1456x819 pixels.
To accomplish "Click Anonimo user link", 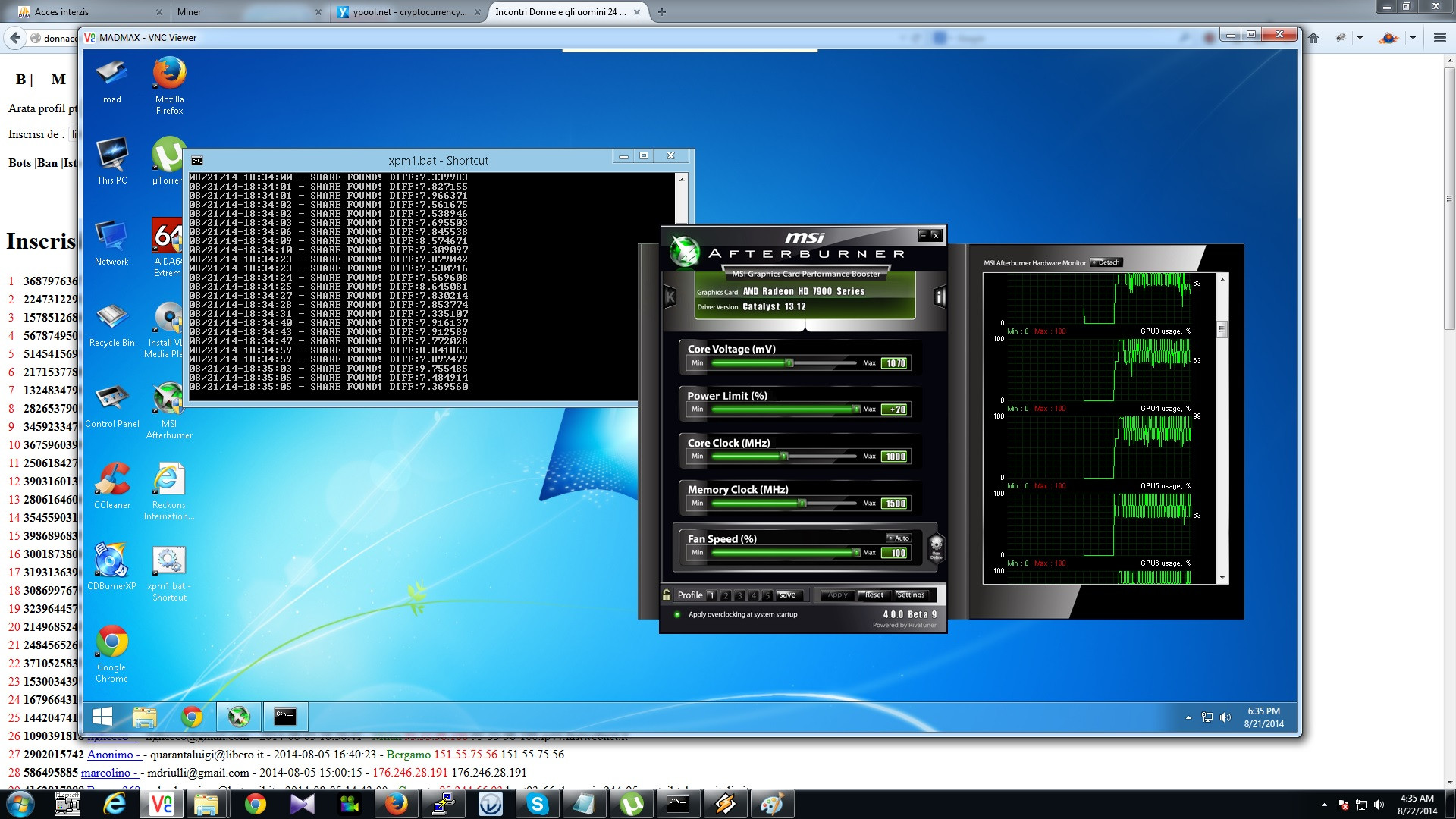I will coord(114,755).
